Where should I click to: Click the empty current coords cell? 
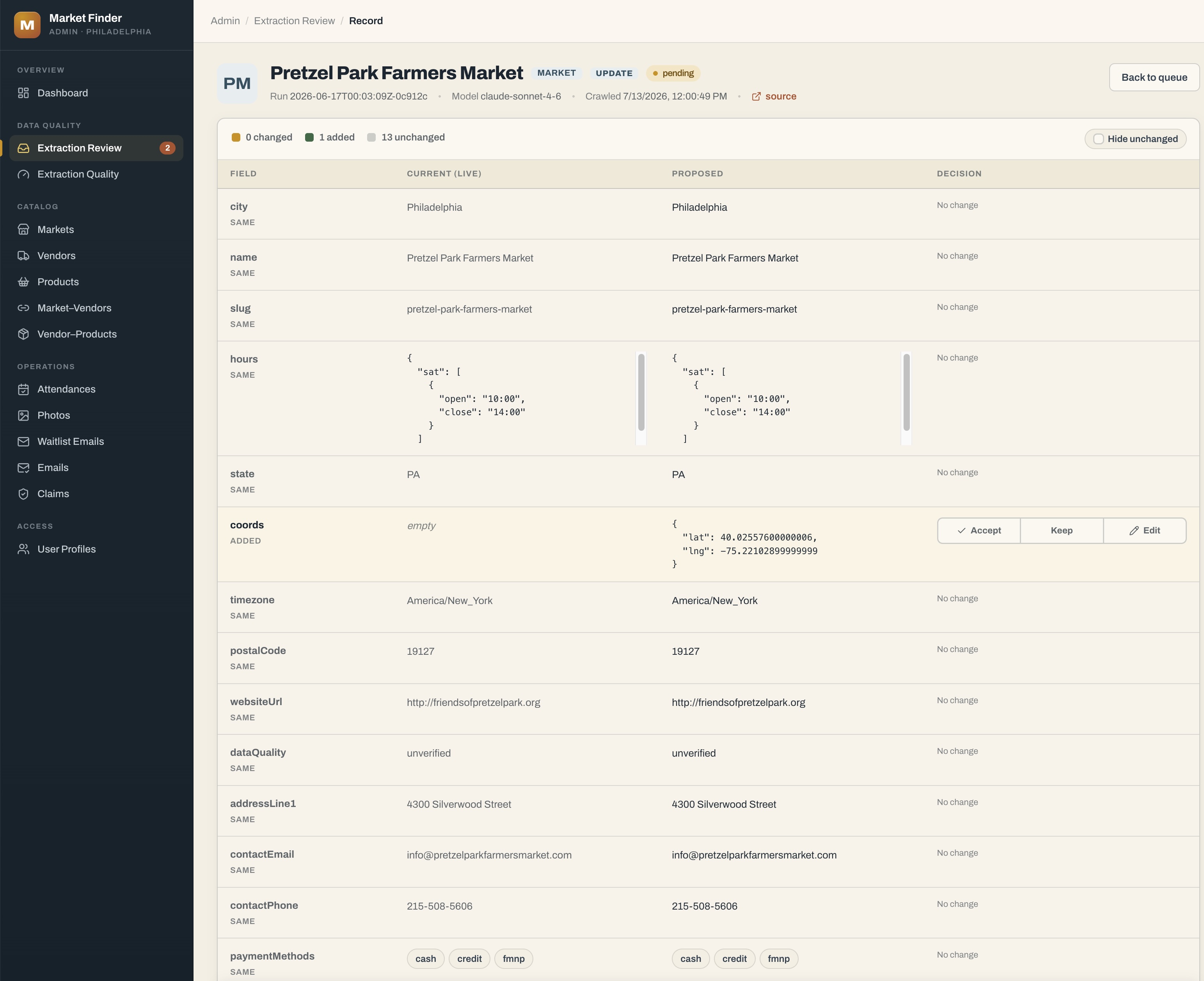point(421,526)
